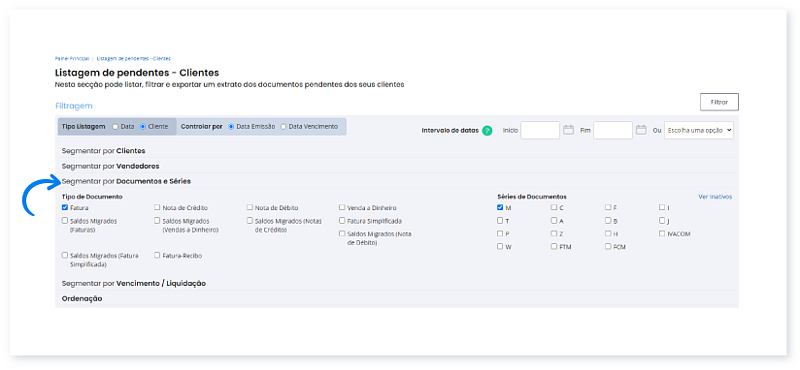
Task: Check the Fatura Simplificada checkbox
Action: (x=342, y=221)
